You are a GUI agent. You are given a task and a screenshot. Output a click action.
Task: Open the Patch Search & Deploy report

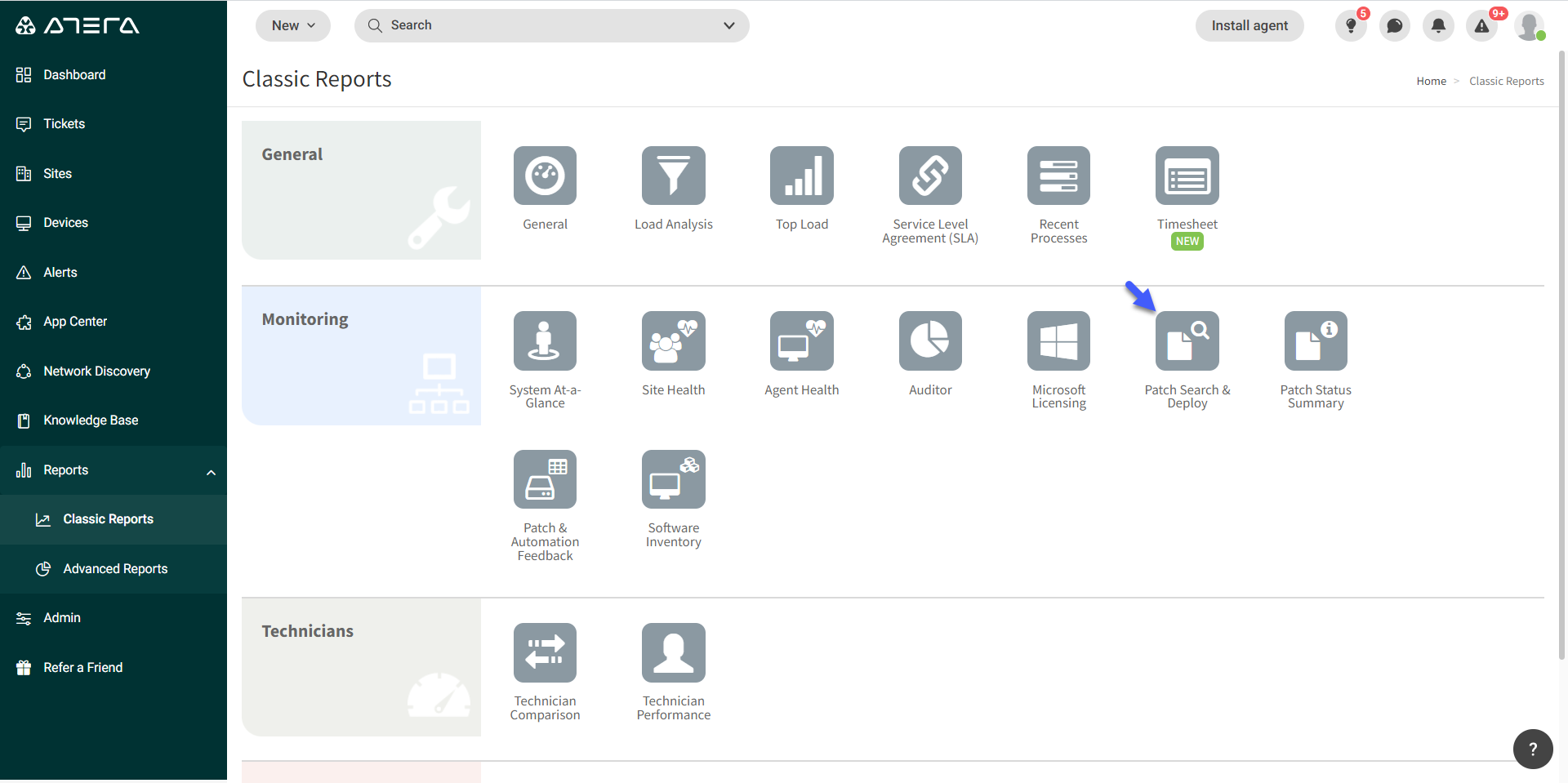[1187, 340]
